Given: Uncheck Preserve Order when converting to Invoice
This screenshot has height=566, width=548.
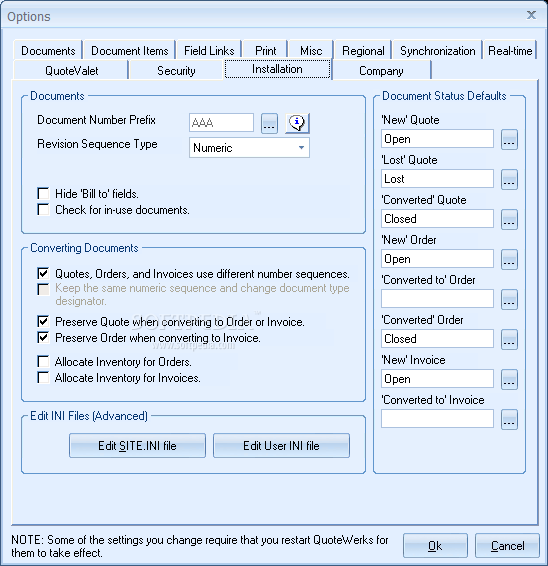Looking at the screenshot, I should click(43, 338).
